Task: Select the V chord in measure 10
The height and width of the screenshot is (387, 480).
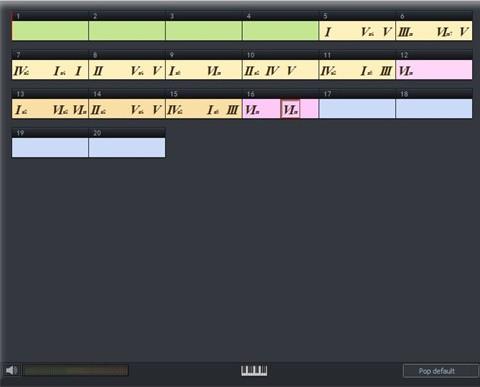Action: point(291,71)
